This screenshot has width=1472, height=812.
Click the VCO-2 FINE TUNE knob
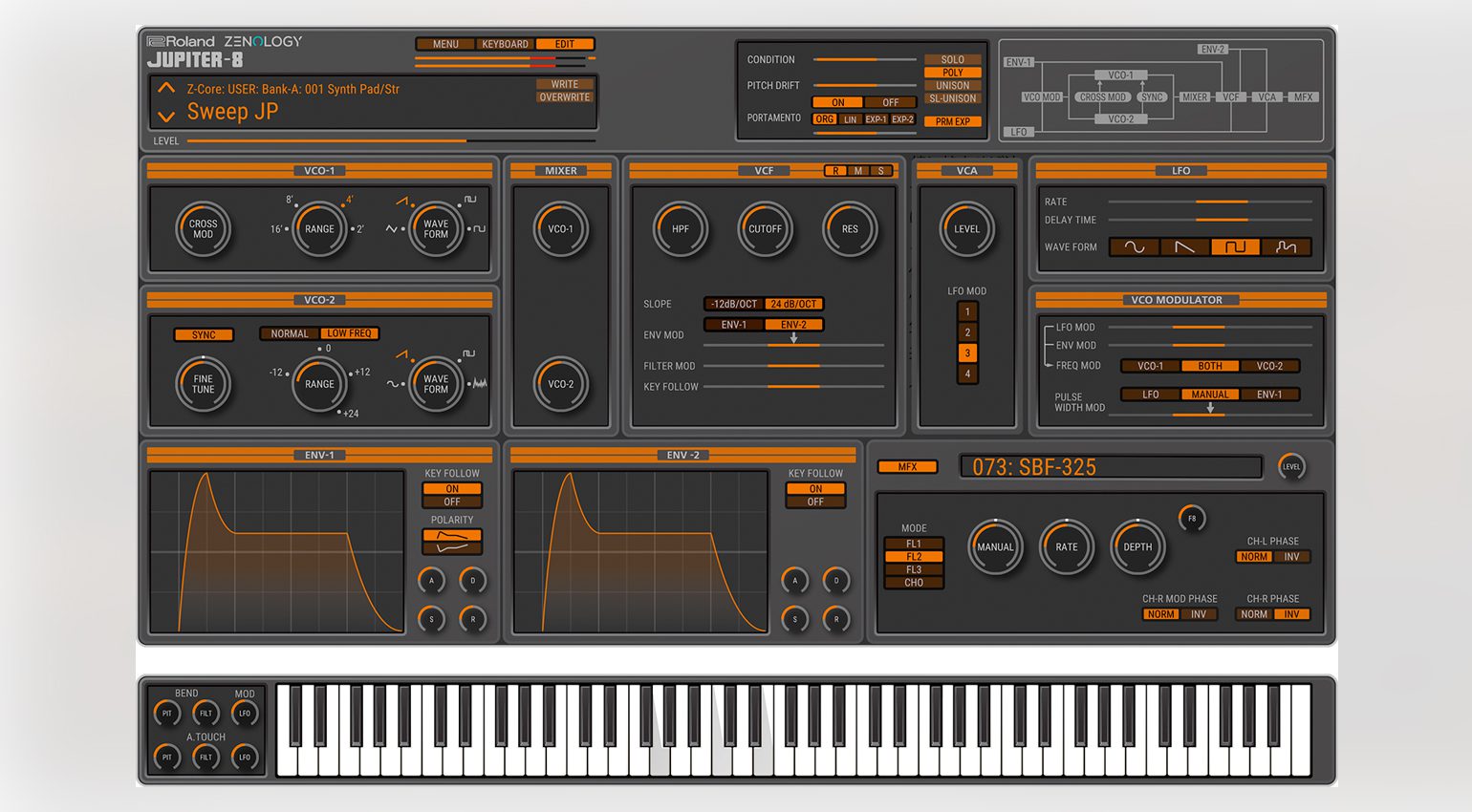click(203, 384)
